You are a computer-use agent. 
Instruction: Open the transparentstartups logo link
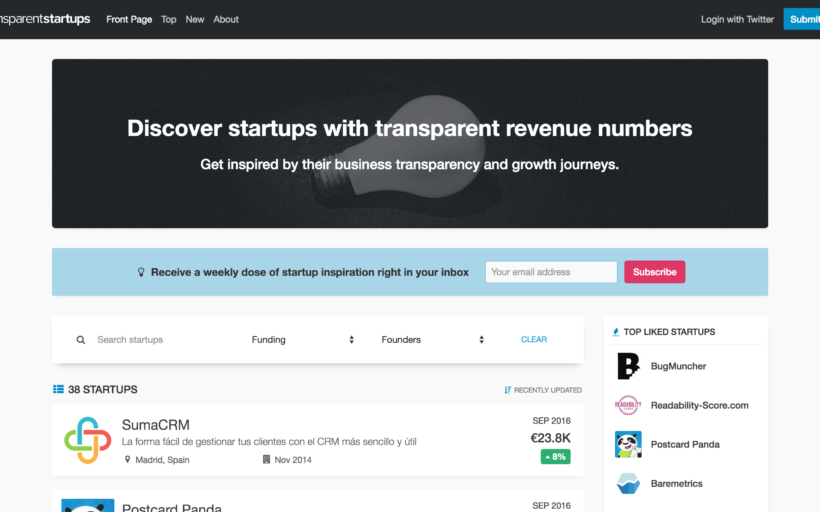(44, 19)
